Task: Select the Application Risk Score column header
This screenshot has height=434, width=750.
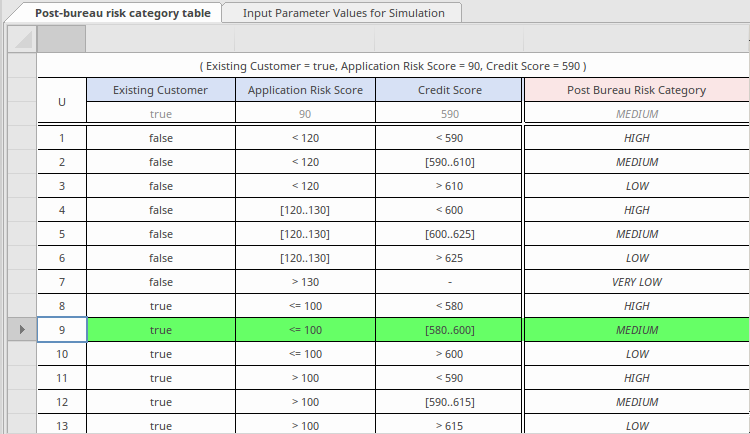Action: pos(305,90)
